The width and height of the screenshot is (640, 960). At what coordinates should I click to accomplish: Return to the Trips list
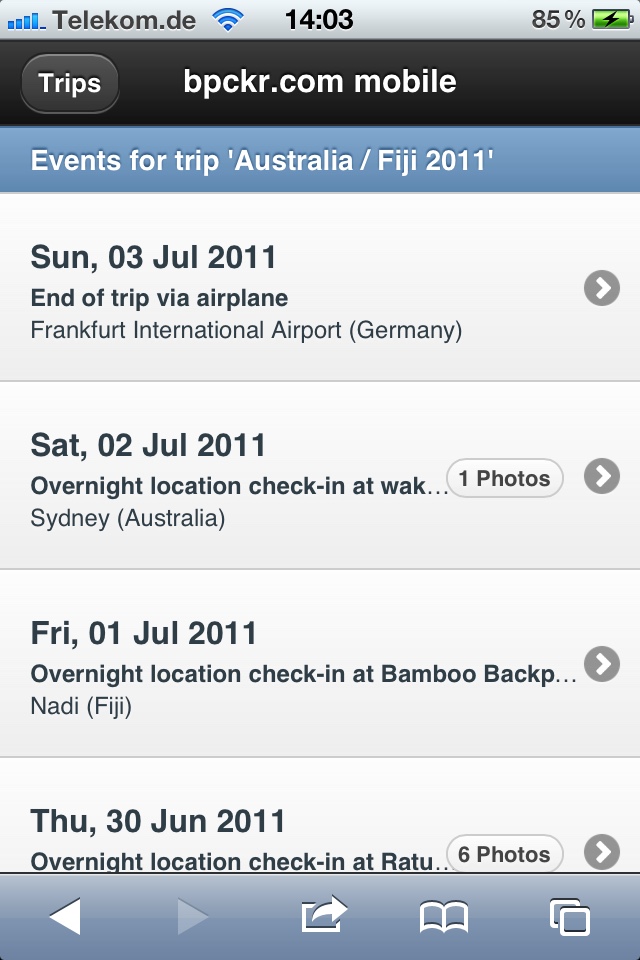coord(68,84)
